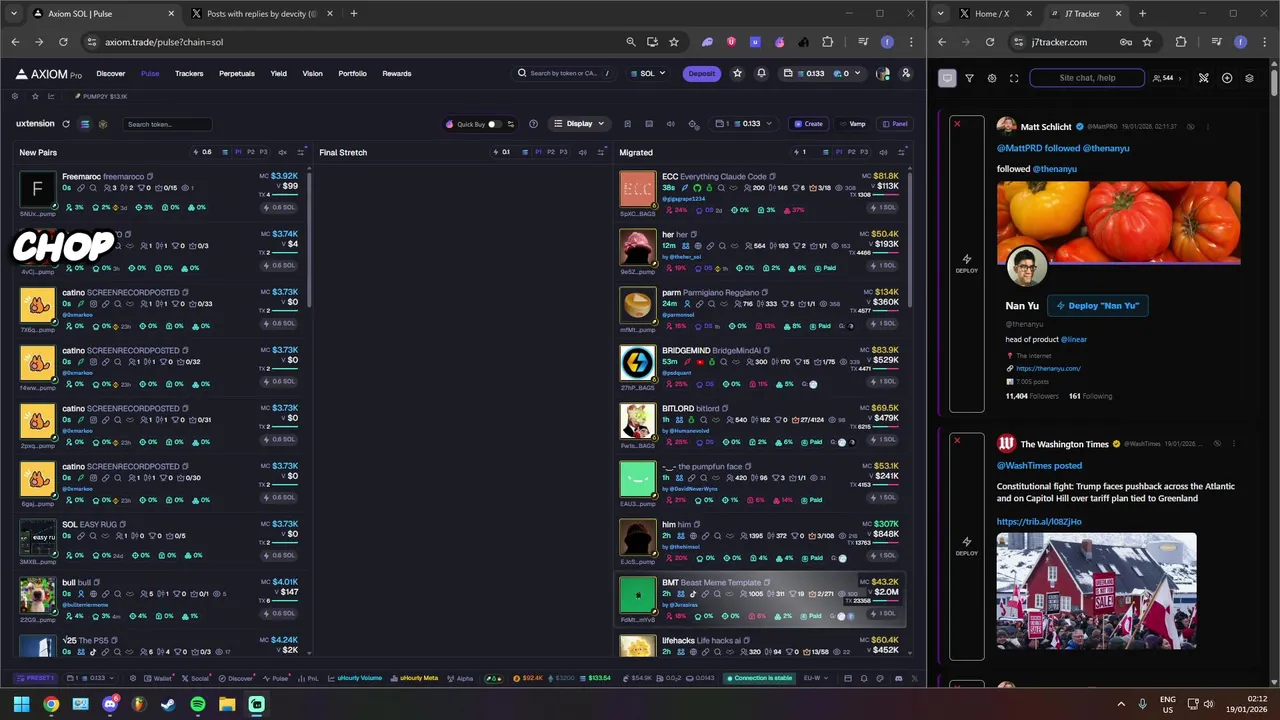Click the fullscreen icon in J7 Tracker toolbar
The height and width of the screenshot is (720, 1280).
tap(1014, 78)
